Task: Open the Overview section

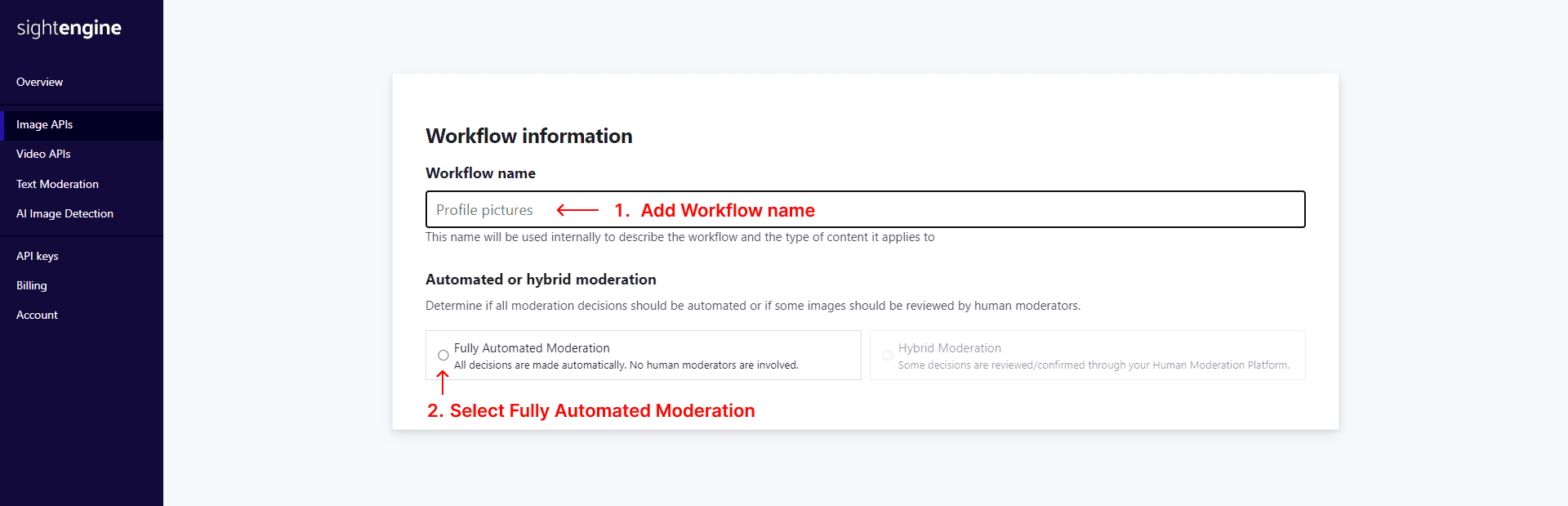Action: click(39, 82)
